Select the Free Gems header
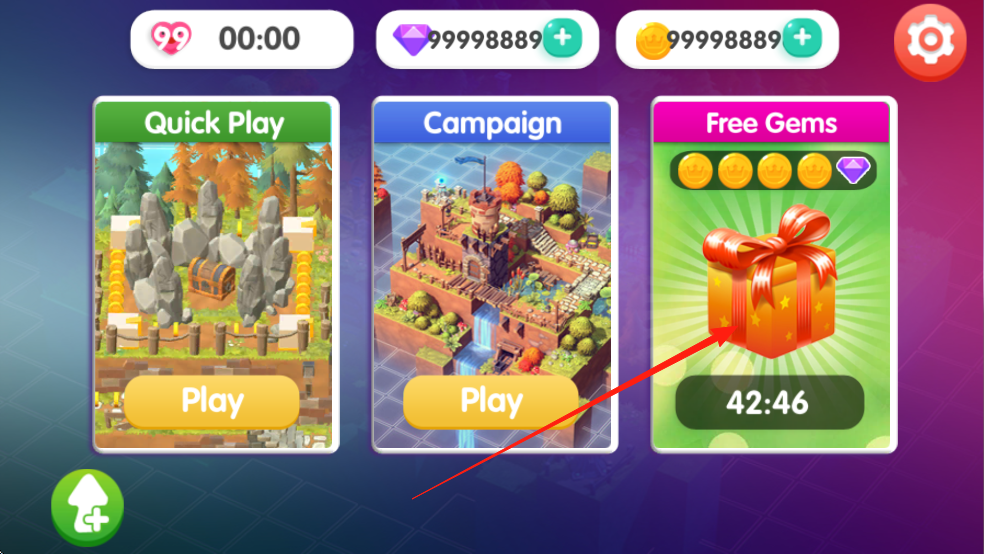Viewport: 984px width, 554px height. click(771, 122)
